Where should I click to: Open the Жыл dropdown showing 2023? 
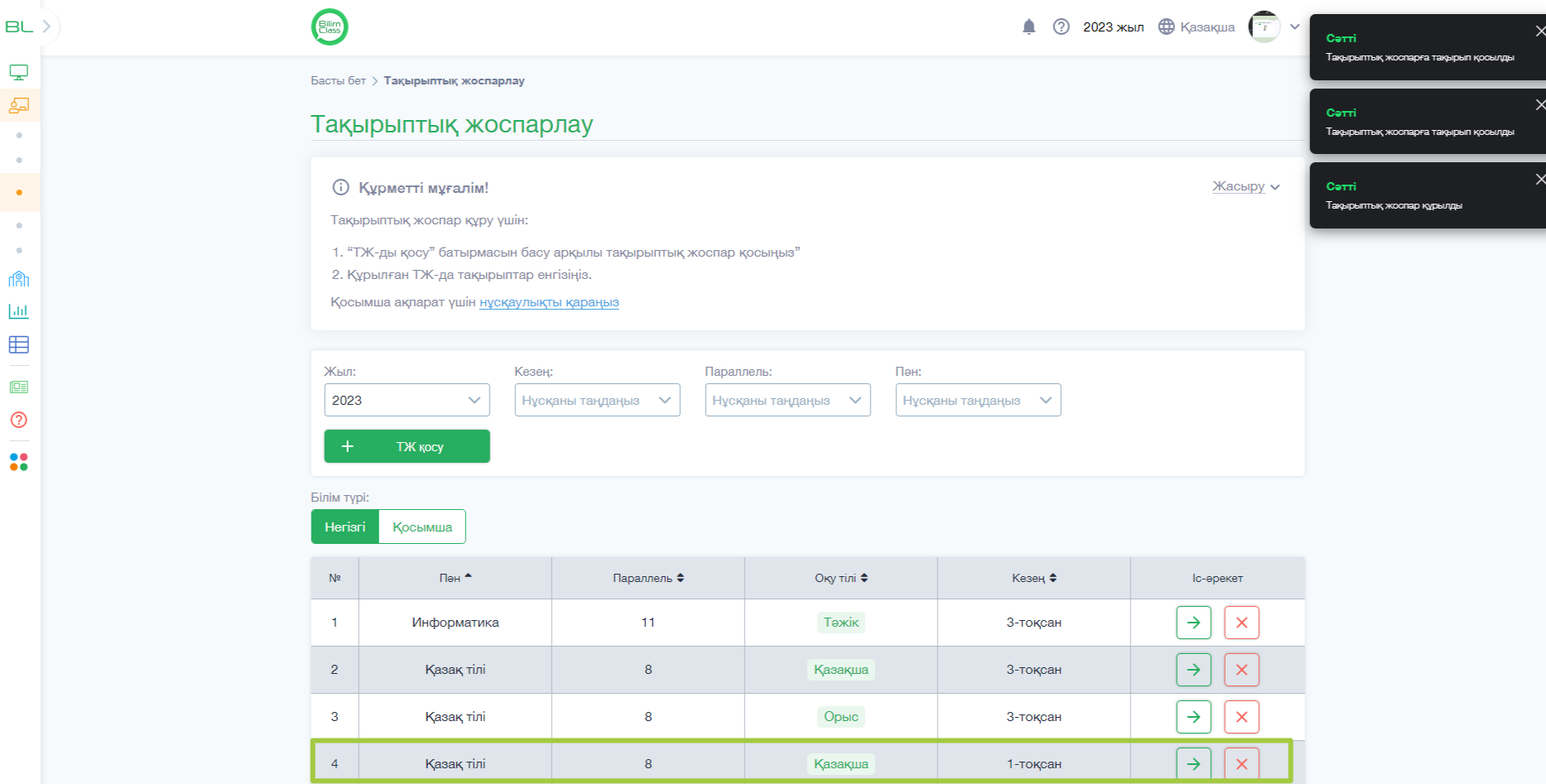click(407, 400)
